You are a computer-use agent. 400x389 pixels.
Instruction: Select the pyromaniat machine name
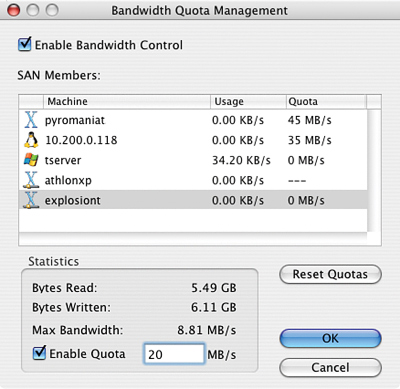coord(75,120)
